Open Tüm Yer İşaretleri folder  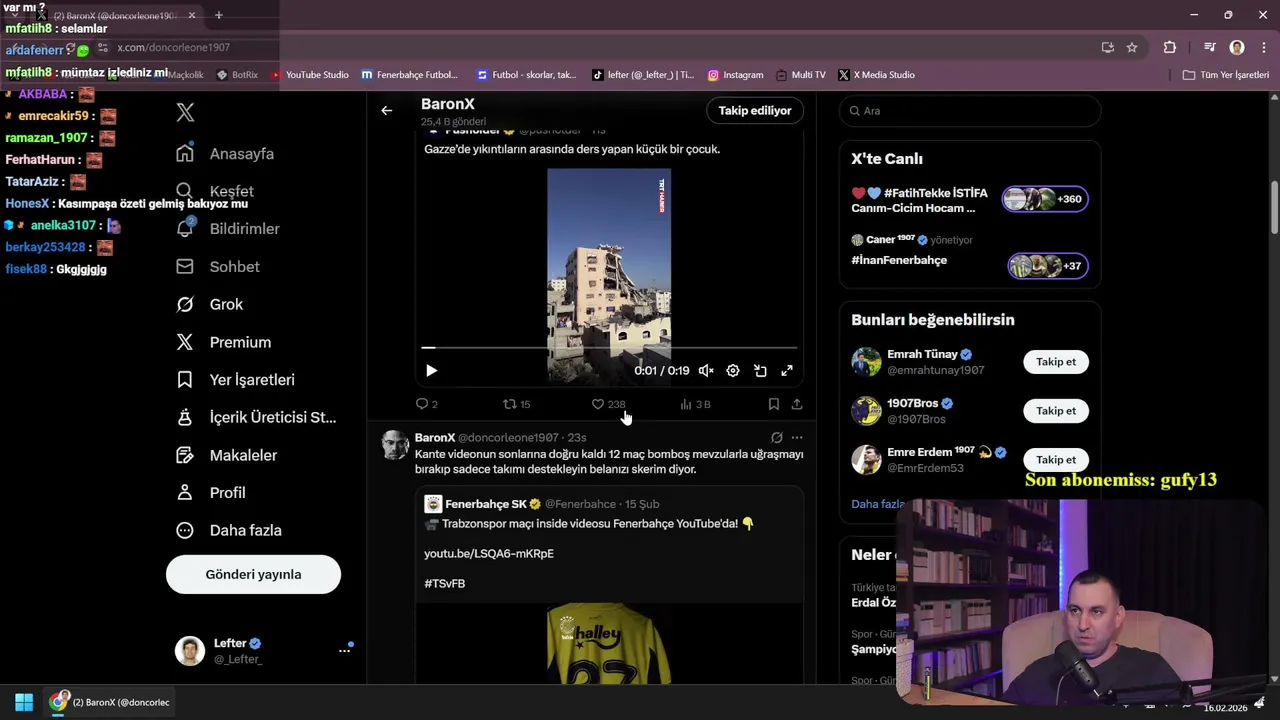(x=1225, y=75)
